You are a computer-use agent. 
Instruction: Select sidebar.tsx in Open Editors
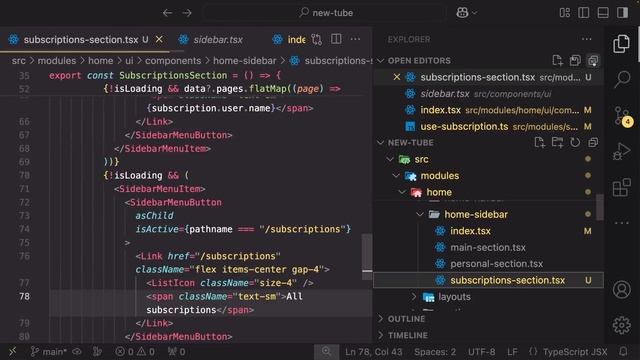(x=488, y=94)
